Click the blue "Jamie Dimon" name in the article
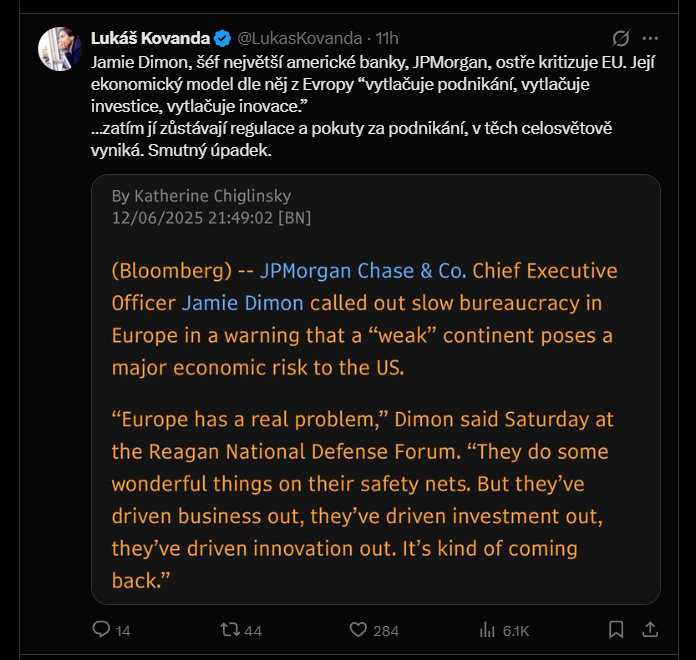 (242, 303)
